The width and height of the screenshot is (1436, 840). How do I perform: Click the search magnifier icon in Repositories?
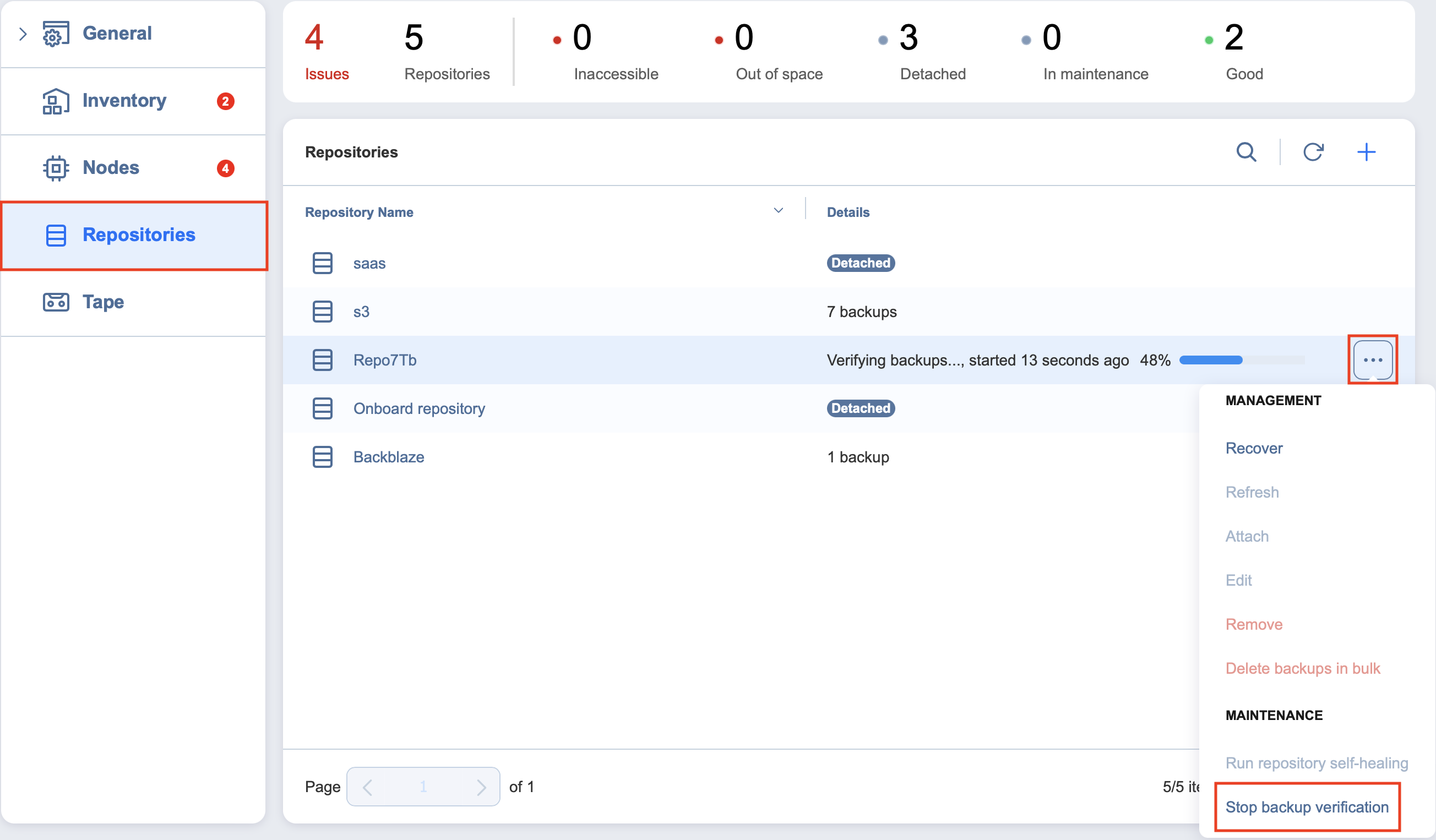click(1245, 152)
